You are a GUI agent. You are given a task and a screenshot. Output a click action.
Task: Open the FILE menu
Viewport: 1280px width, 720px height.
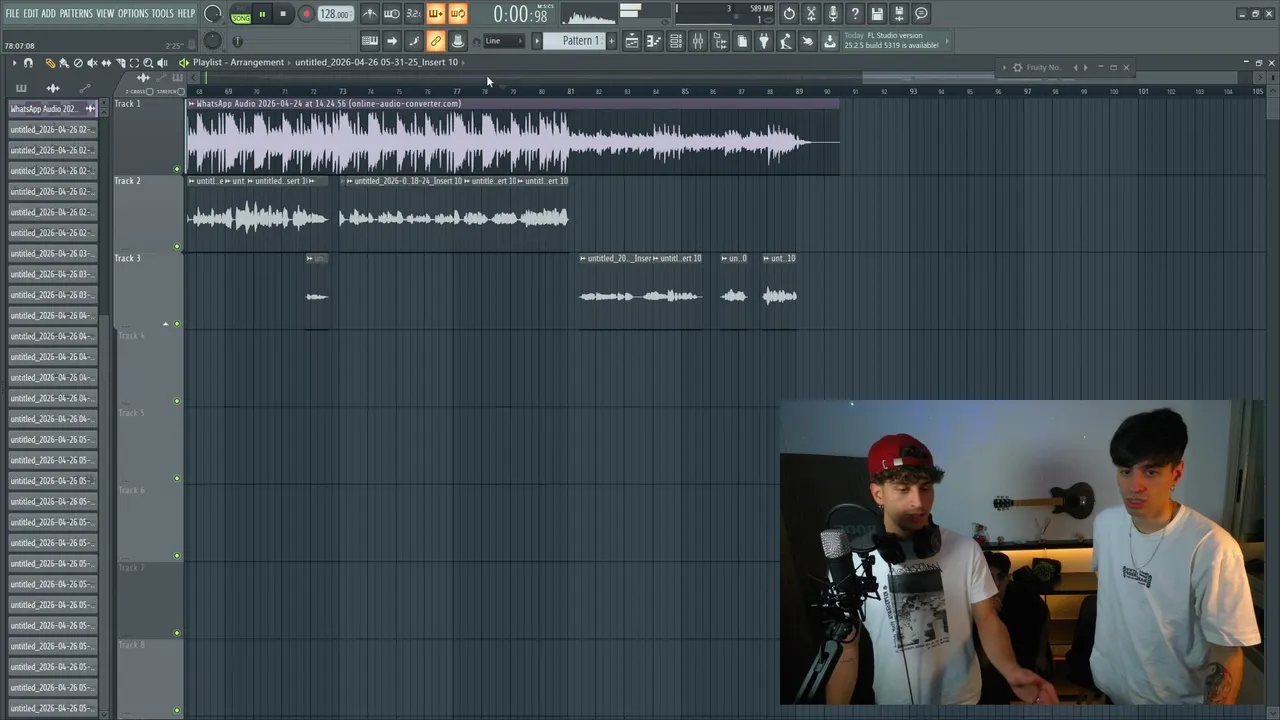12,14
